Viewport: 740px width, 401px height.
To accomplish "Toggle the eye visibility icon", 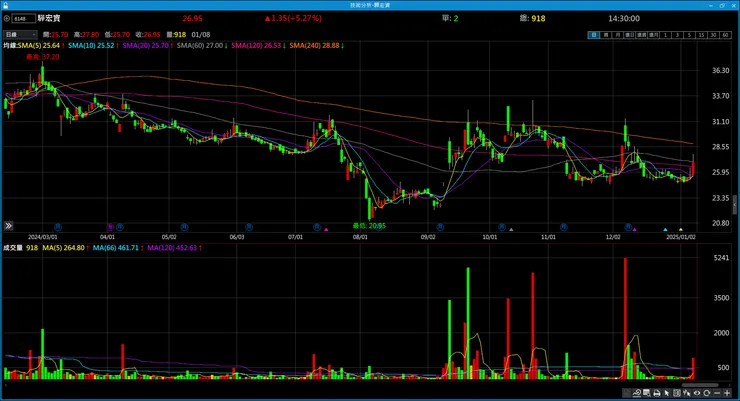I will [x=697, y=393].
